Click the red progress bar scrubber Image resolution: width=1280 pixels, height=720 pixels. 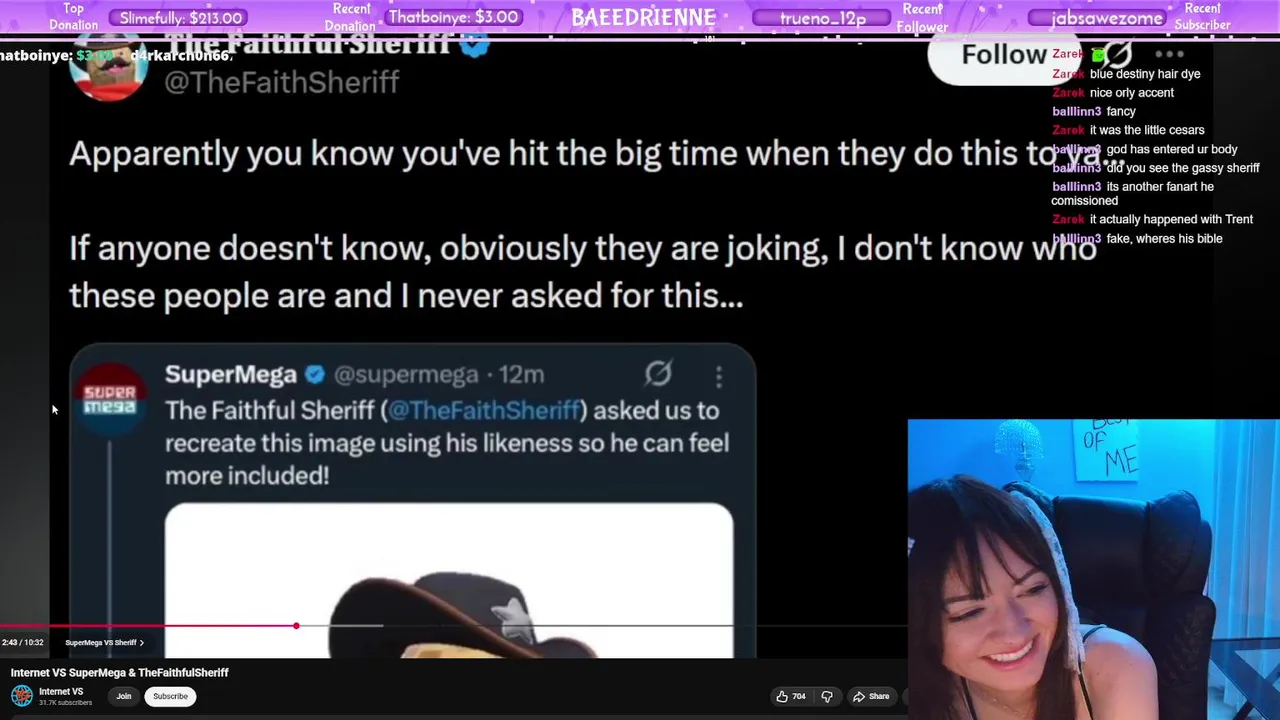pos(296,626)
